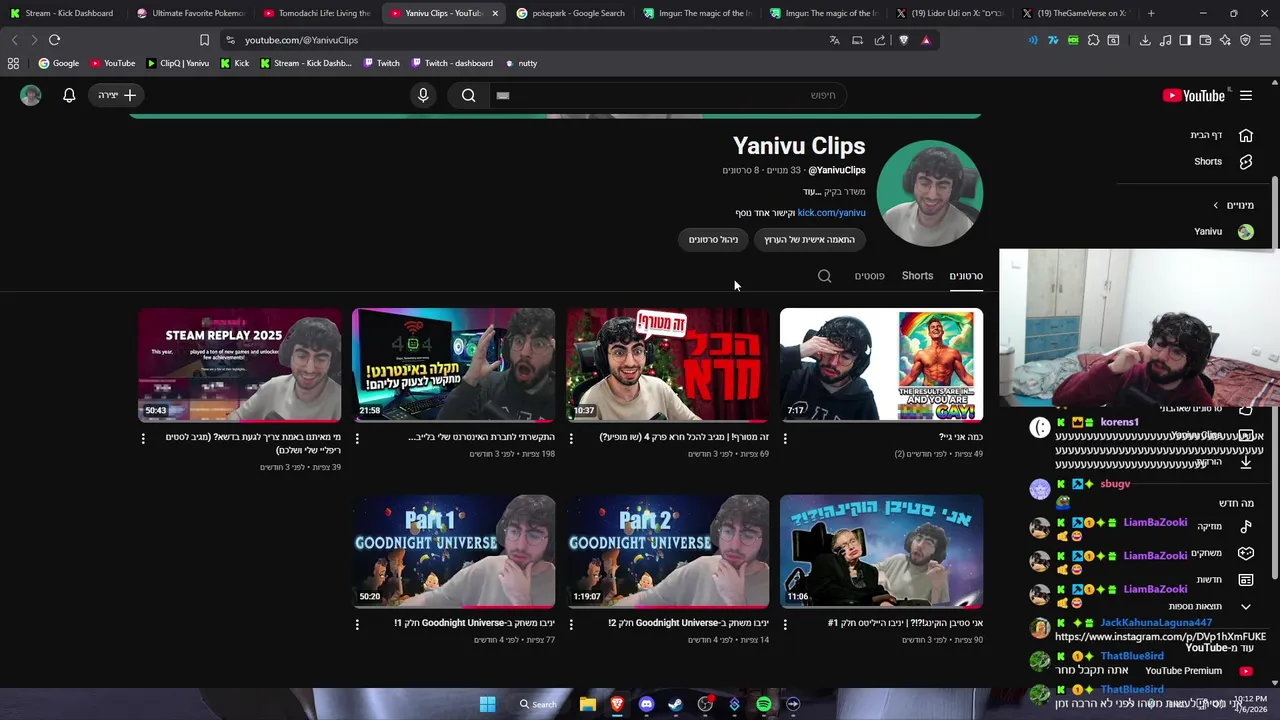
Task: Open options for the 11:06 highlights video
Action: point(785,624)
